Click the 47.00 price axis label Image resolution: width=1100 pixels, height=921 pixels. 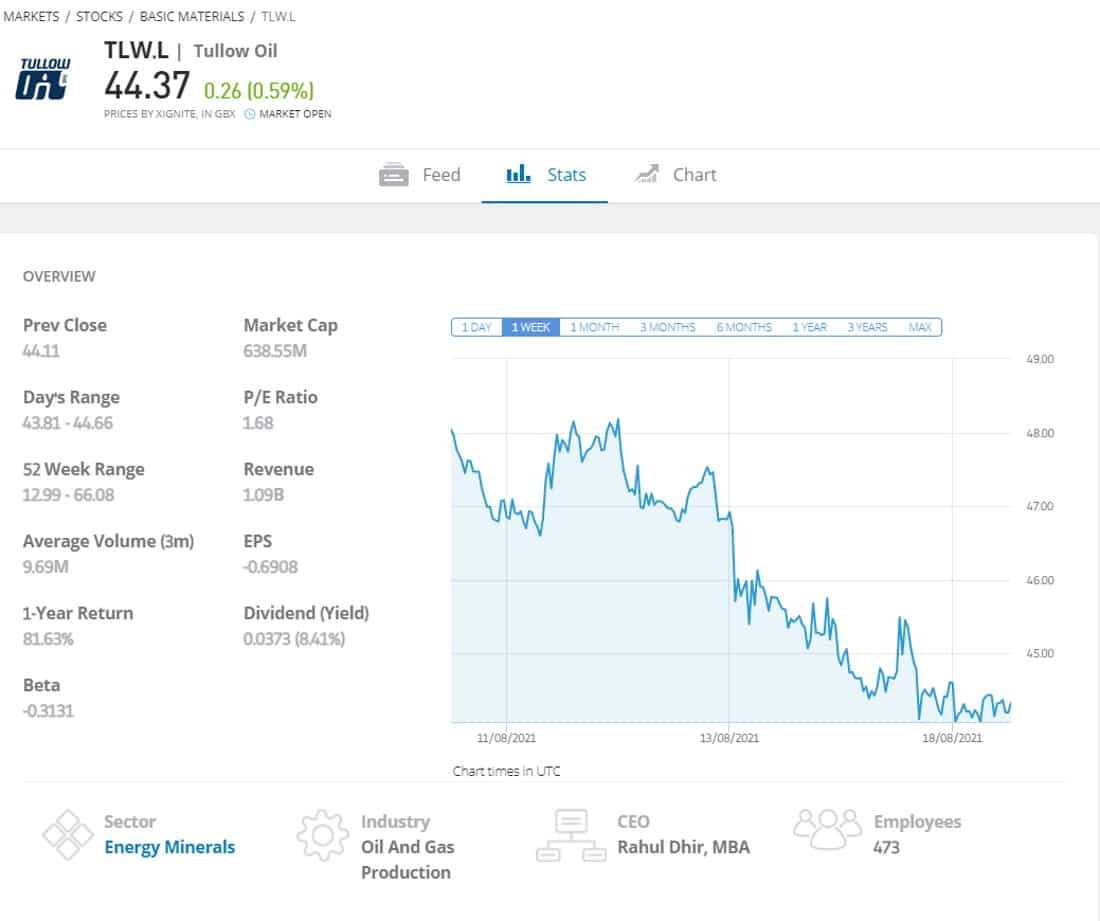(1040, 506)
